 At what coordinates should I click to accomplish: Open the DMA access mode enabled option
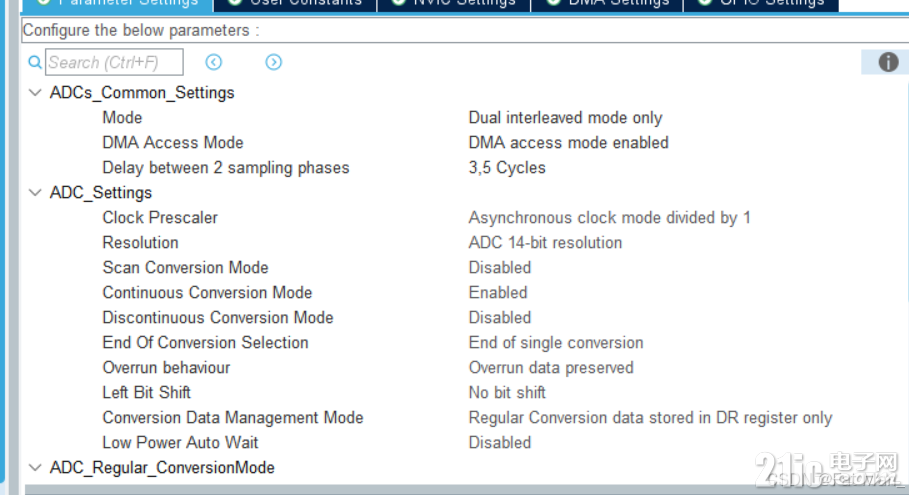(569, 143)
